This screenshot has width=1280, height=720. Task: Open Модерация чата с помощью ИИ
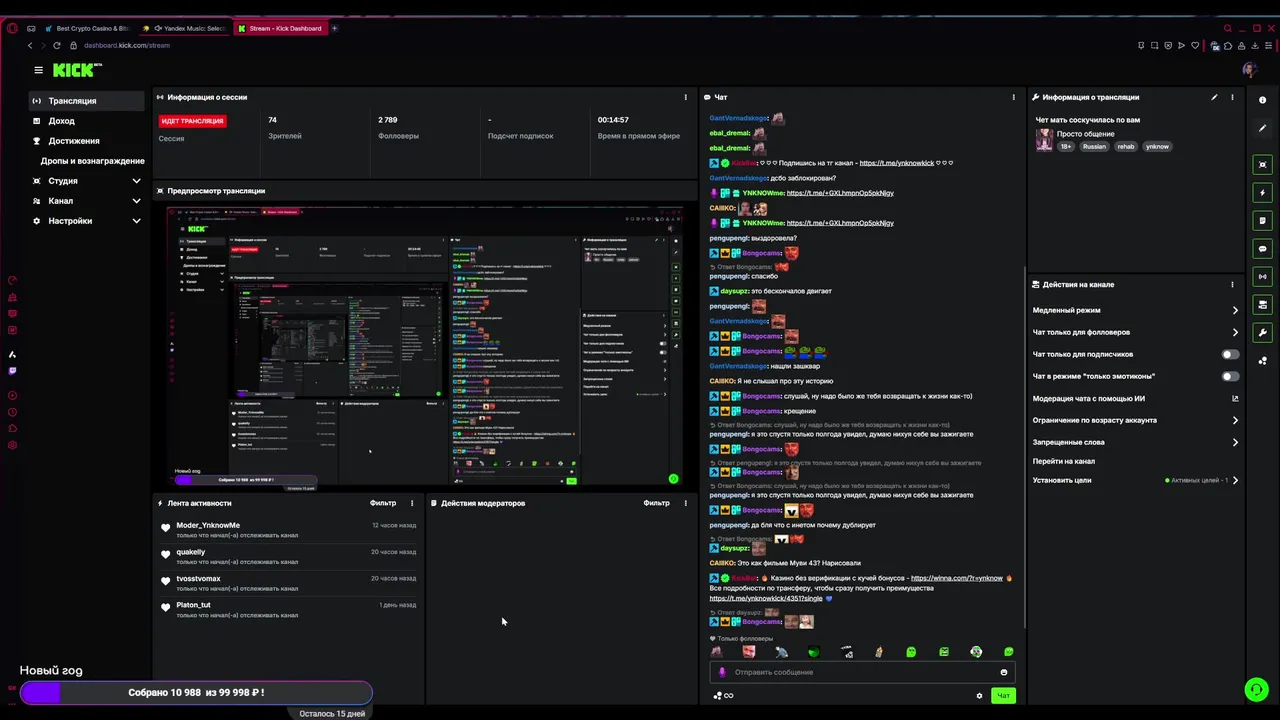(x=1135, y=398)
